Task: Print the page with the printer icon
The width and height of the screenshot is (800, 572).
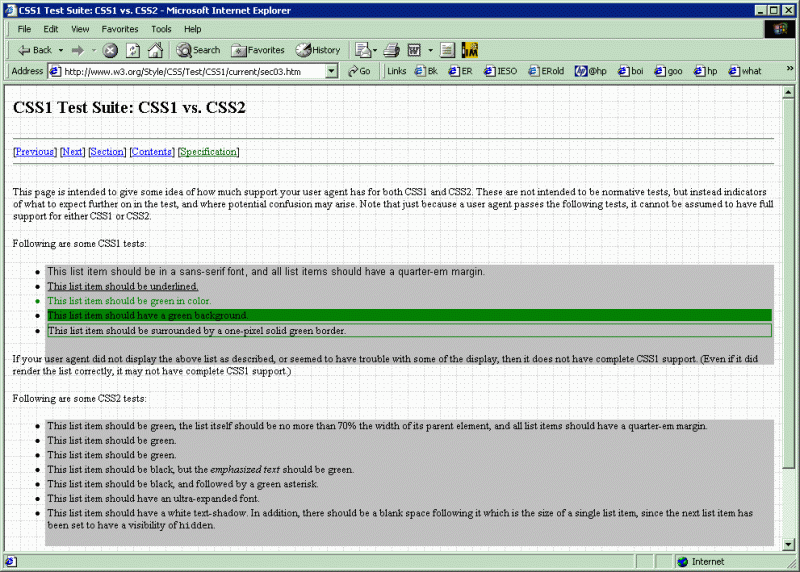Action: (x=391, y=50)
